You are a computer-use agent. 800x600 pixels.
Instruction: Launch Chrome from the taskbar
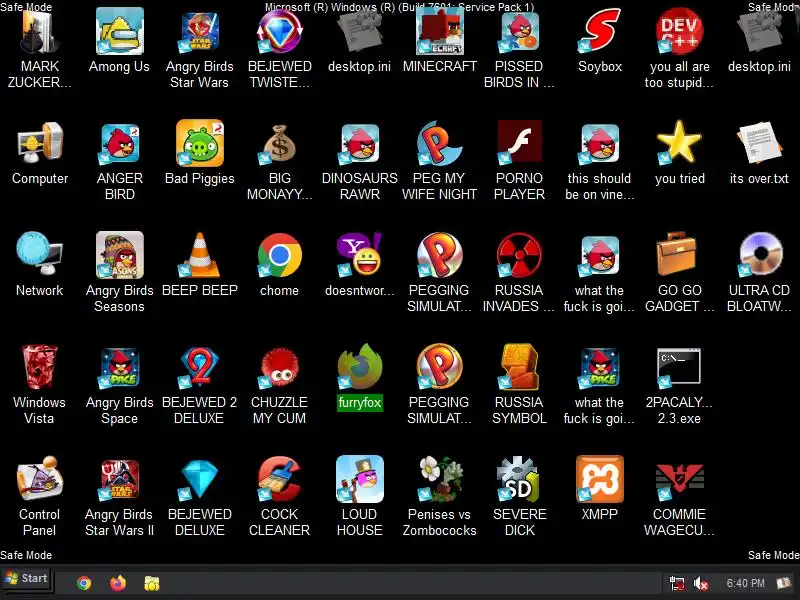coord(84,583)
